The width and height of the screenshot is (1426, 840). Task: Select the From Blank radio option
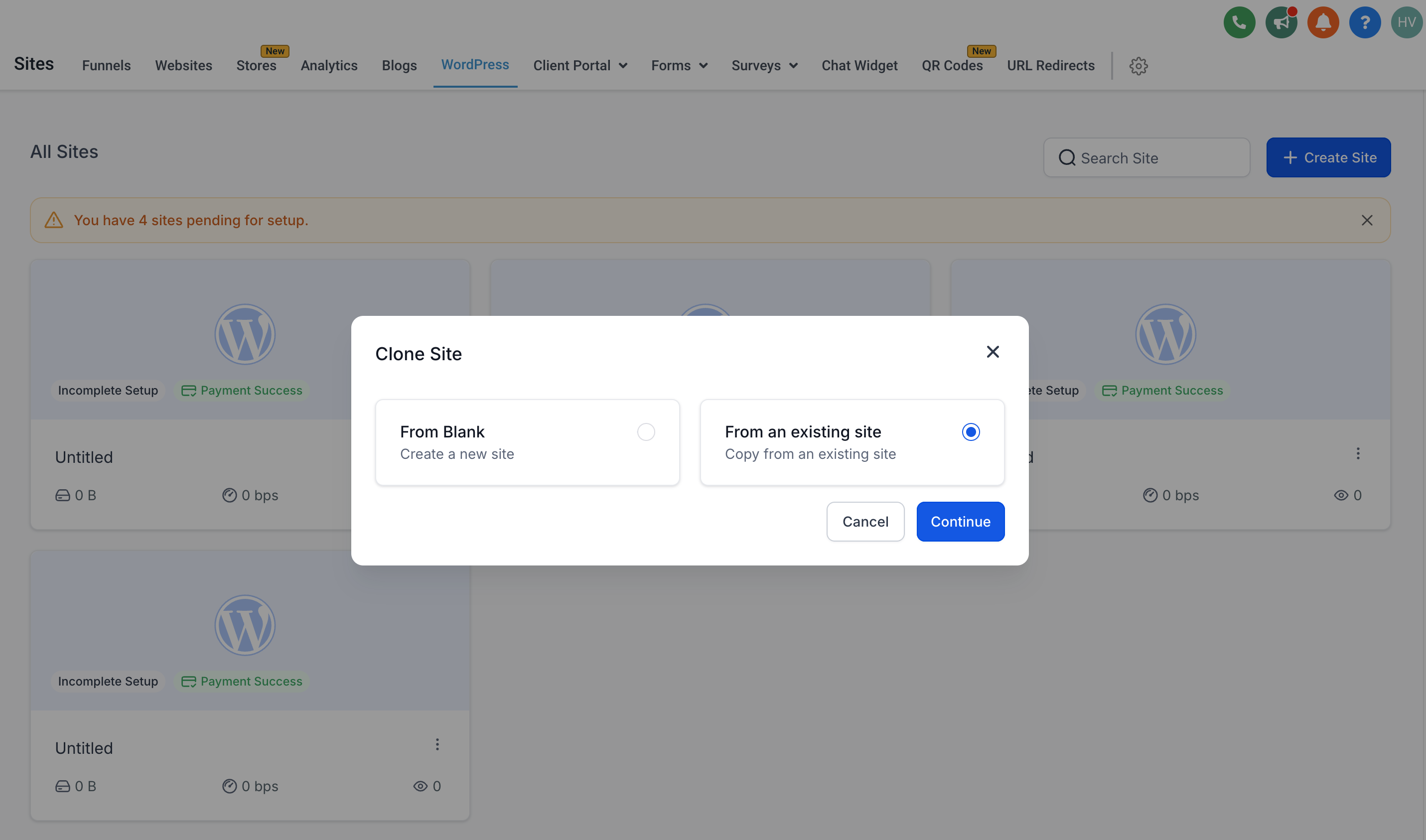(x=646, y=432)
